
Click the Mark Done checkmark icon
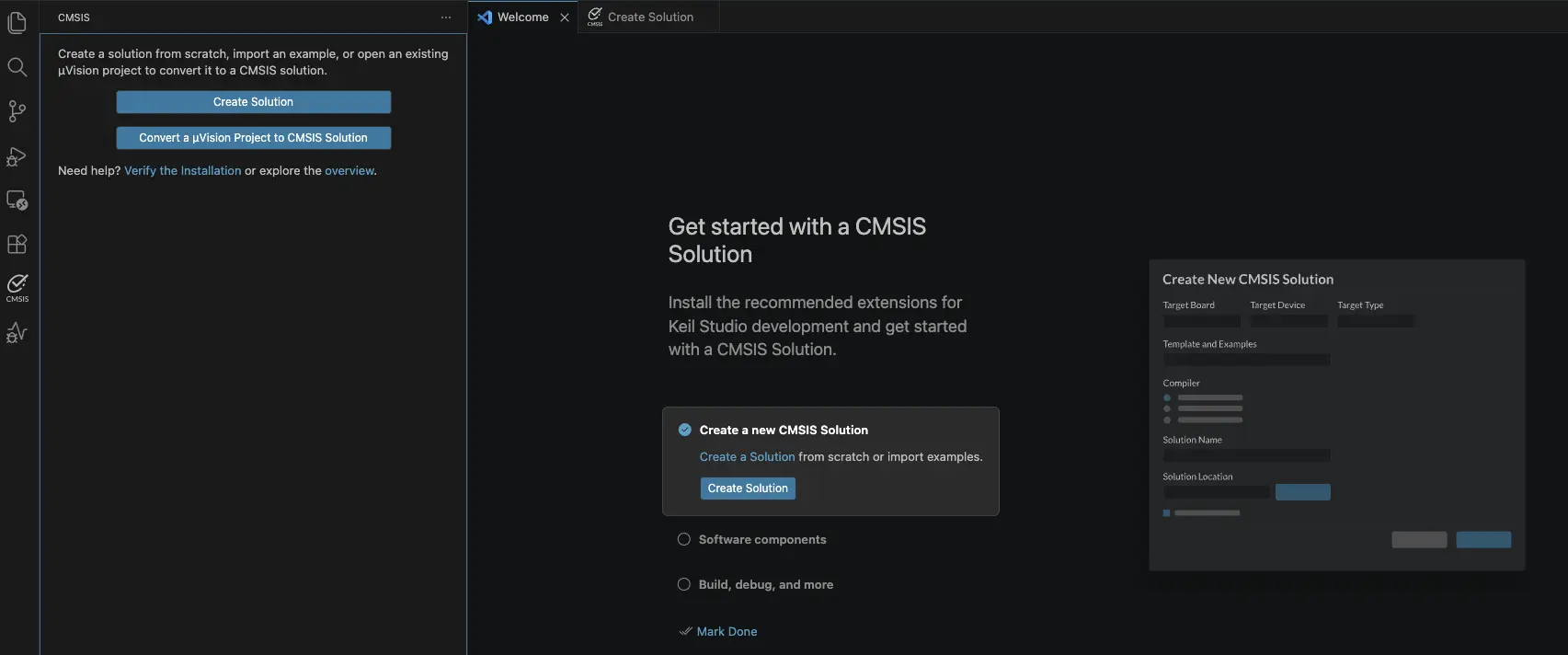[x=685, y=632]
